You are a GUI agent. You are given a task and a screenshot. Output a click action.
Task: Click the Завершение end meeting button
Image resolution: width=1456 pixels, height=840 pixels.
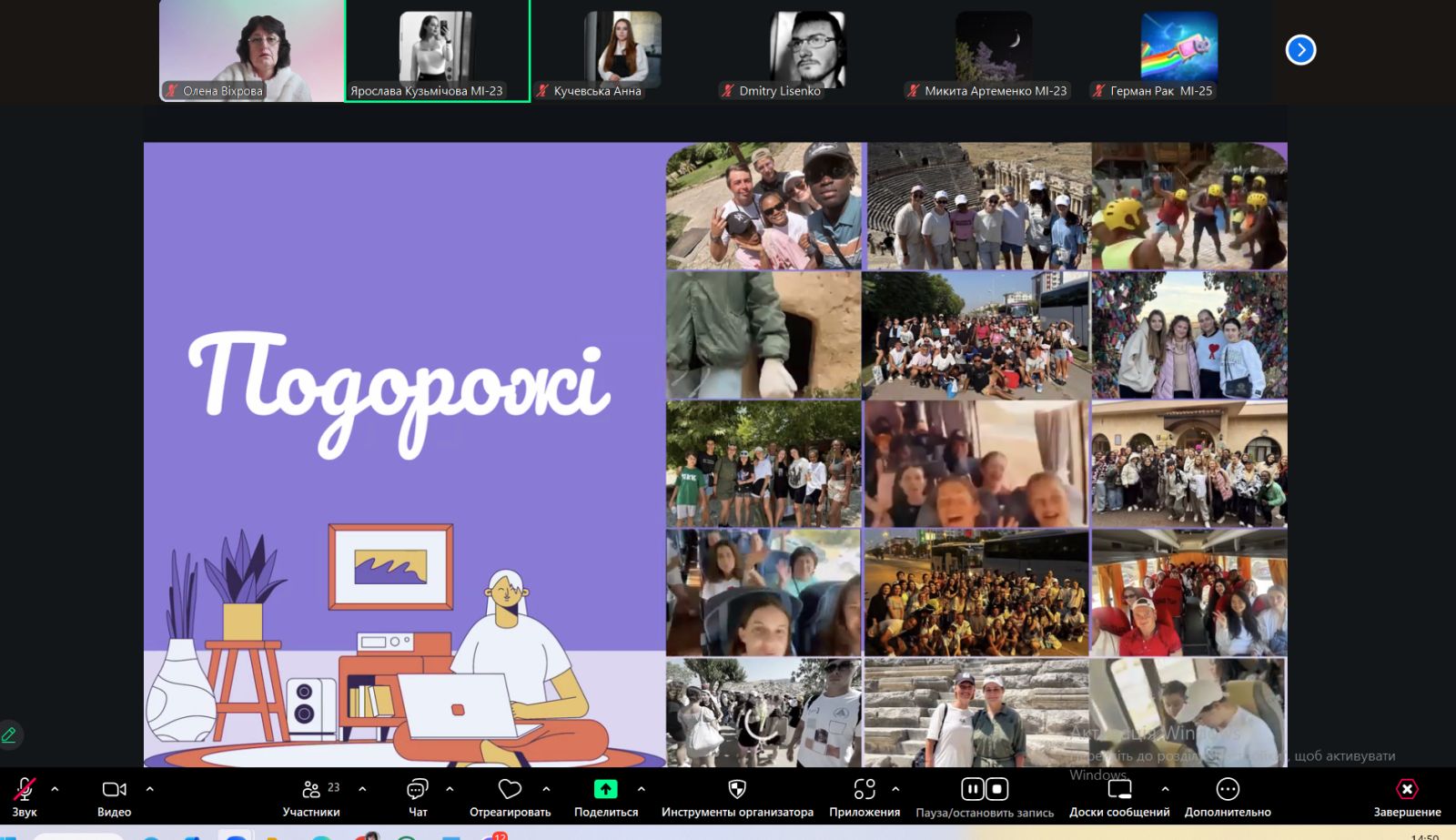[x=1407, y=789]
